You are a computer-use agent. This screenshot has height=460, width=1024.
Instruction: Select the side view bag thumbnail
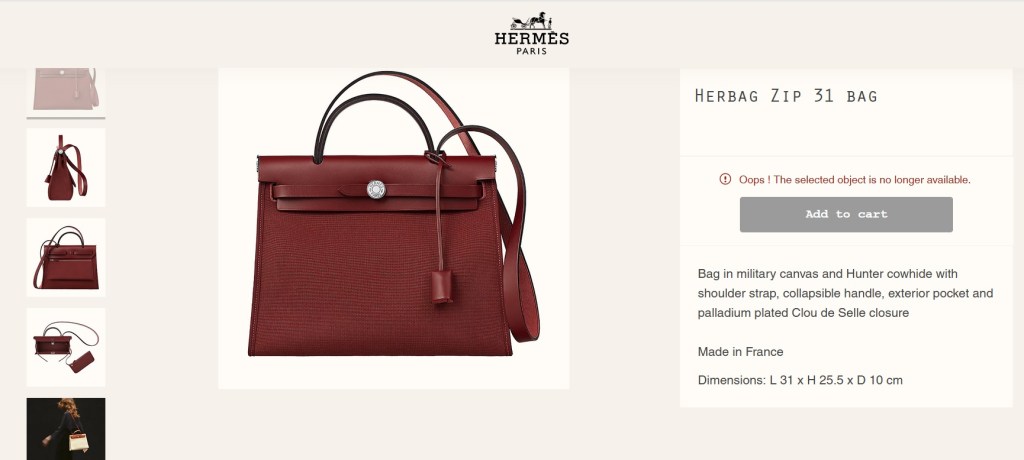pyautogui.click(x=66, y=167)
